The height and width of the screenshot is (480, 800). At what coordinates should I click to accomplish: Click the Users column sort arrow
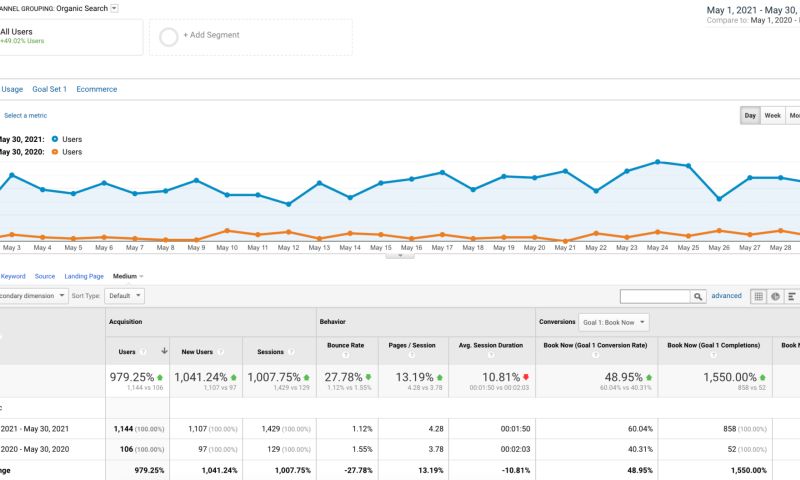[164, 352]
